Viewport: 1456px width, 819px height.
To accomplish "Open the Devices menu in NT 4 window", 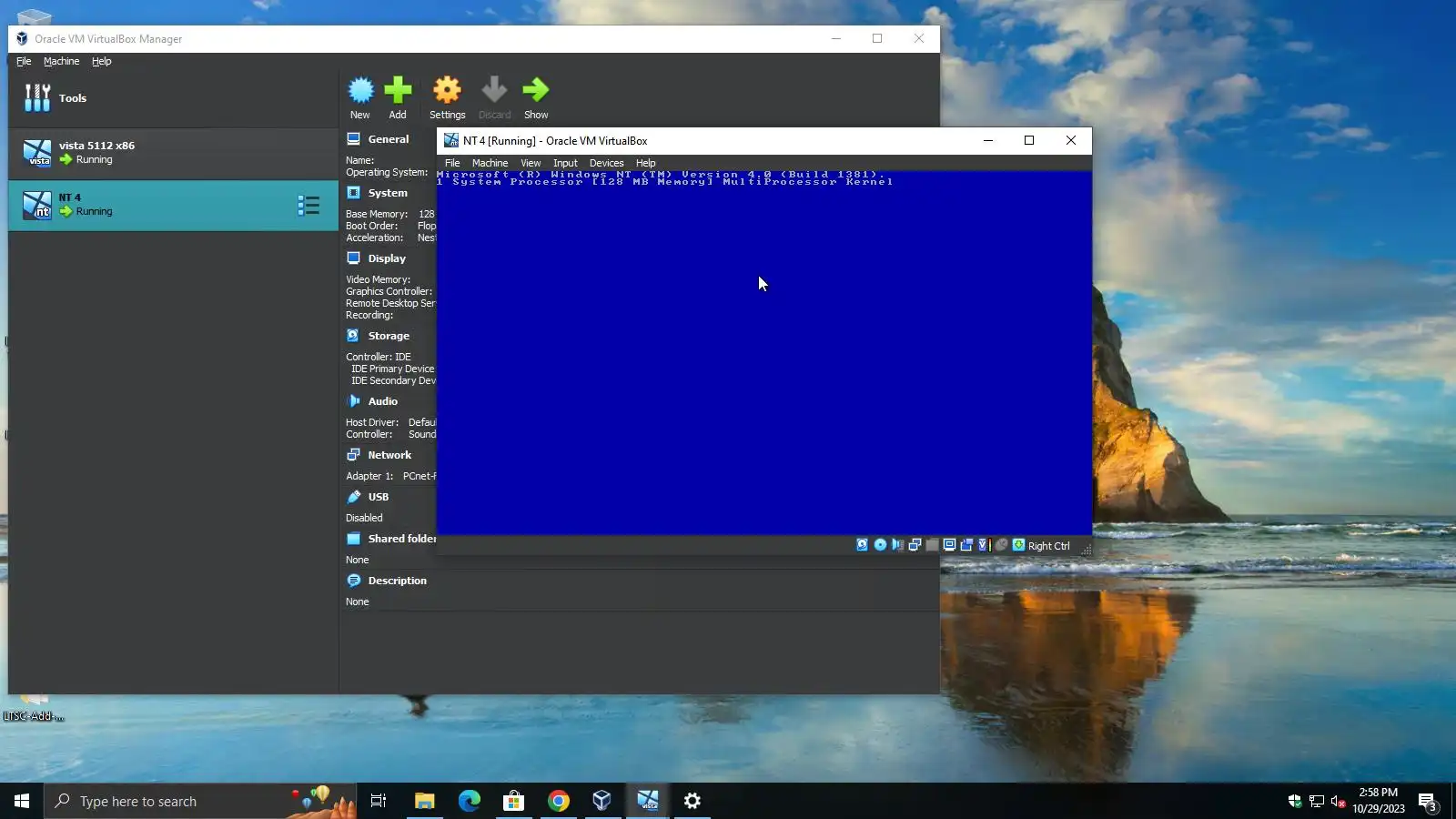I will pos(606,163).
